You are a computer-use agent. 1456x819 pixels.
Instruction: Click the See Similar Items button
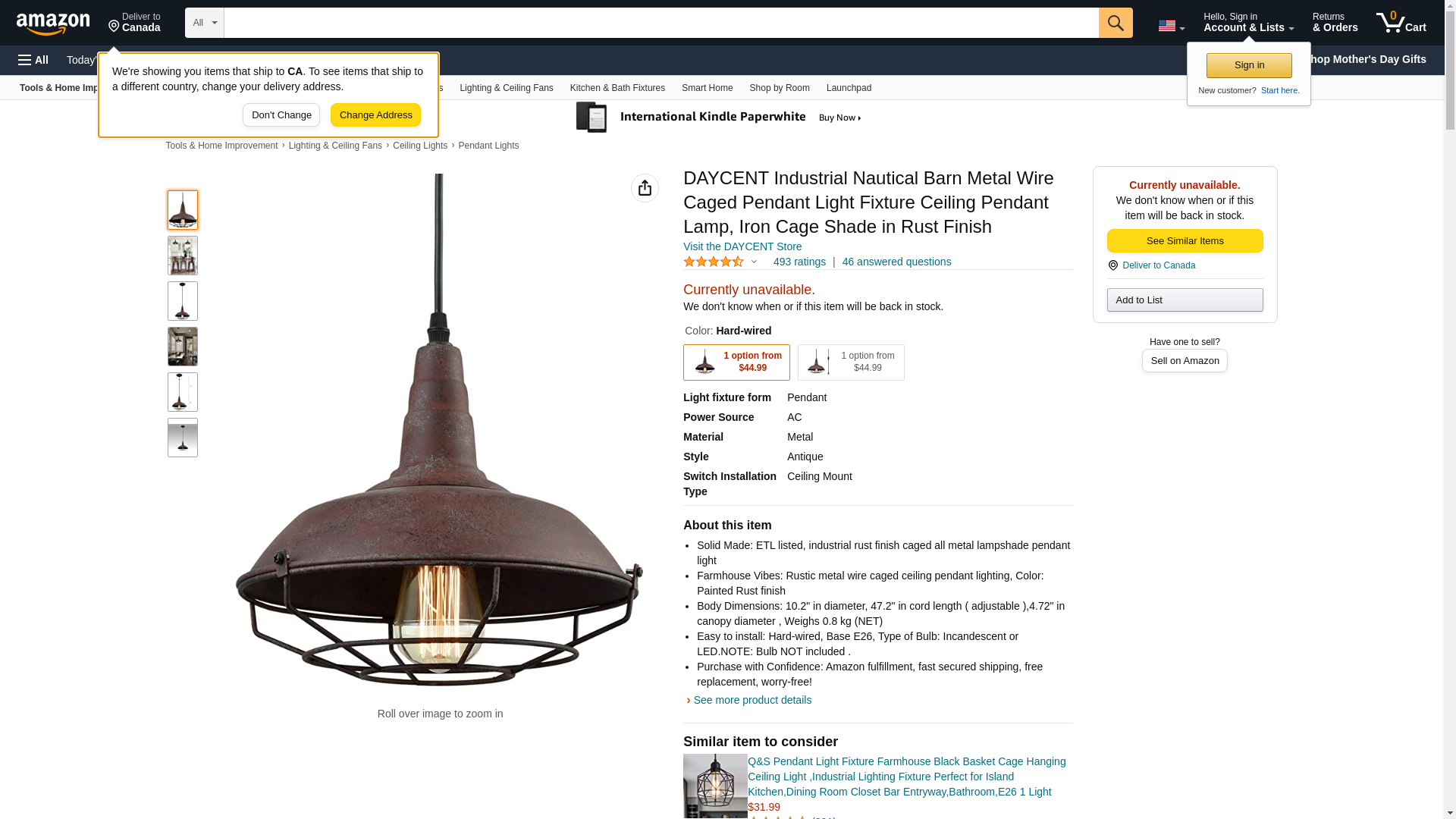pos(1185,241)
